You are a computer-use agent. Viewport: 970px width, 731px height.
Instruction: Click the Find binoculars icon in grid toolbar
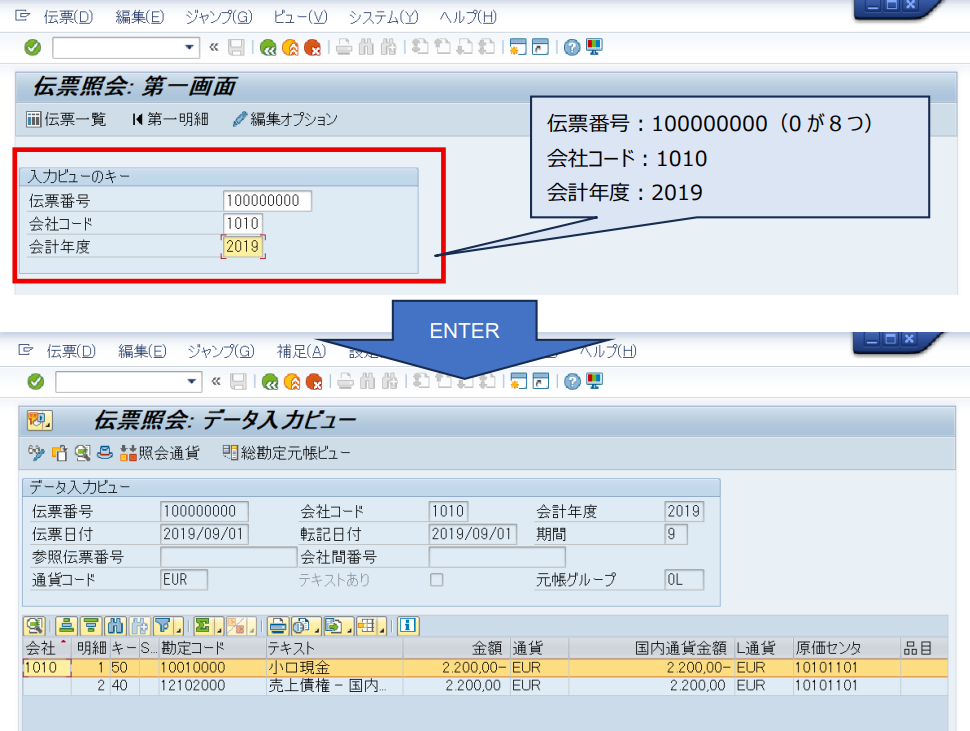[116, 626]
